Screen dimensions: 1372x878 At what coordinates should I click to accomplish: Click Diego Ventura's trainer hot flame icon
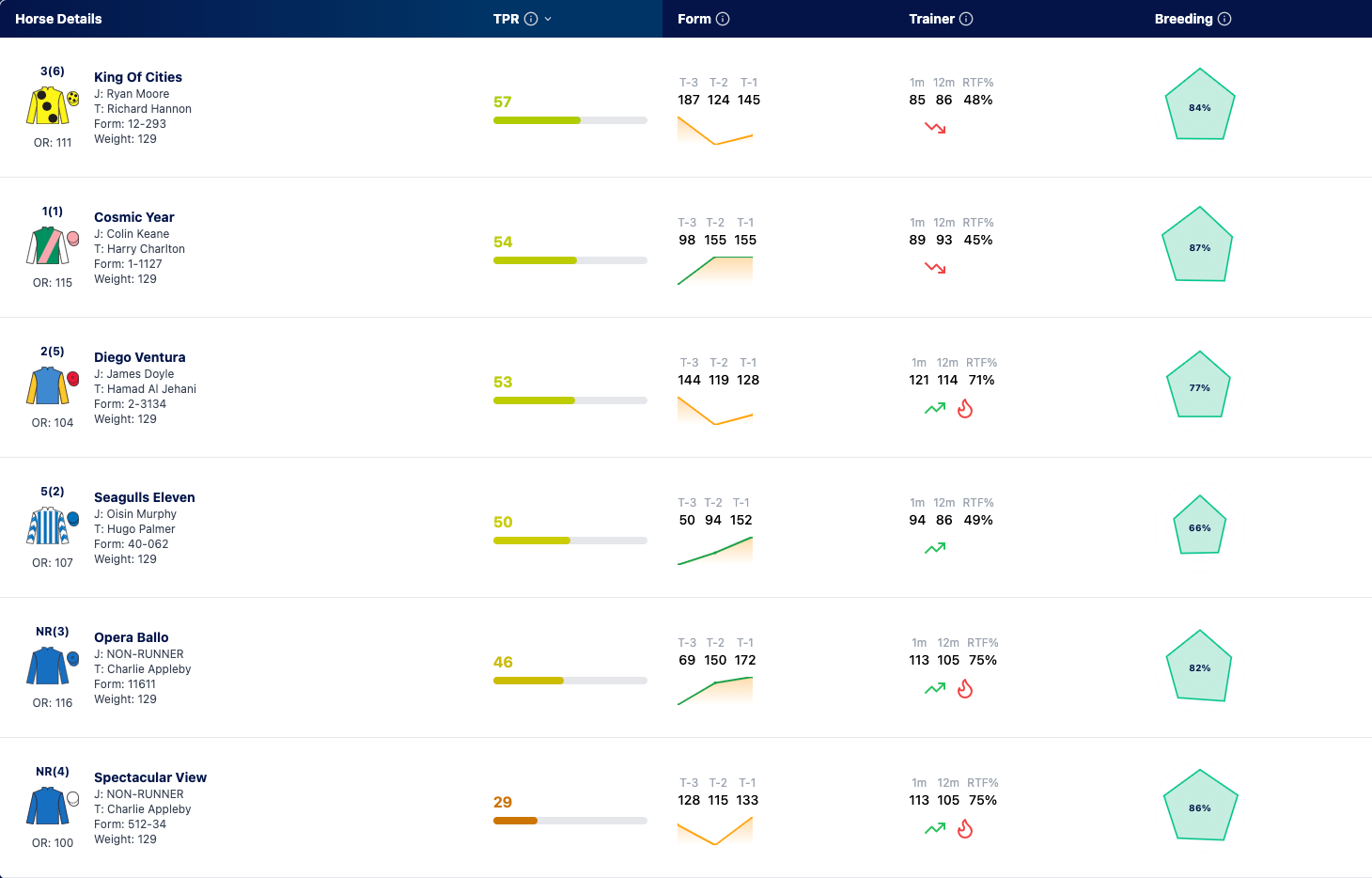(965, 408)
